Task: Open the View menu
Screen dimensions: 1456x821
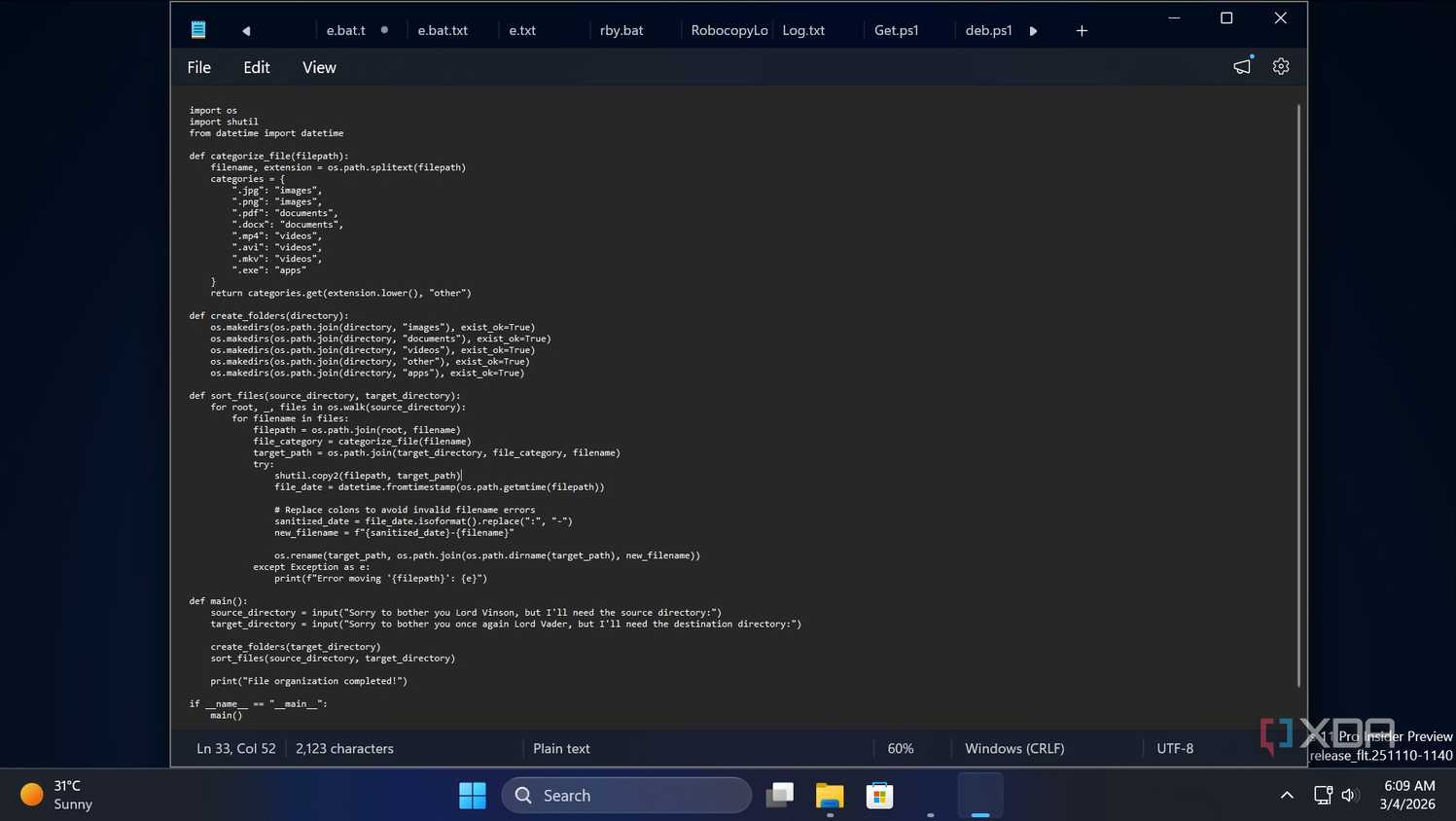Action: click(319, 67)
